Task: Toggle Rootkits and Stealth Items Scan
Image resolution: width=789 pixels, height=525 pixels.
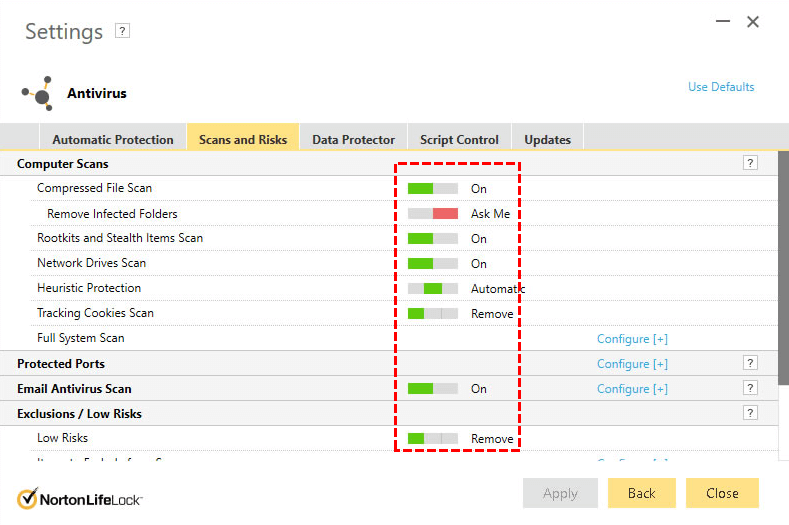Action: click(x=432, y=238)
